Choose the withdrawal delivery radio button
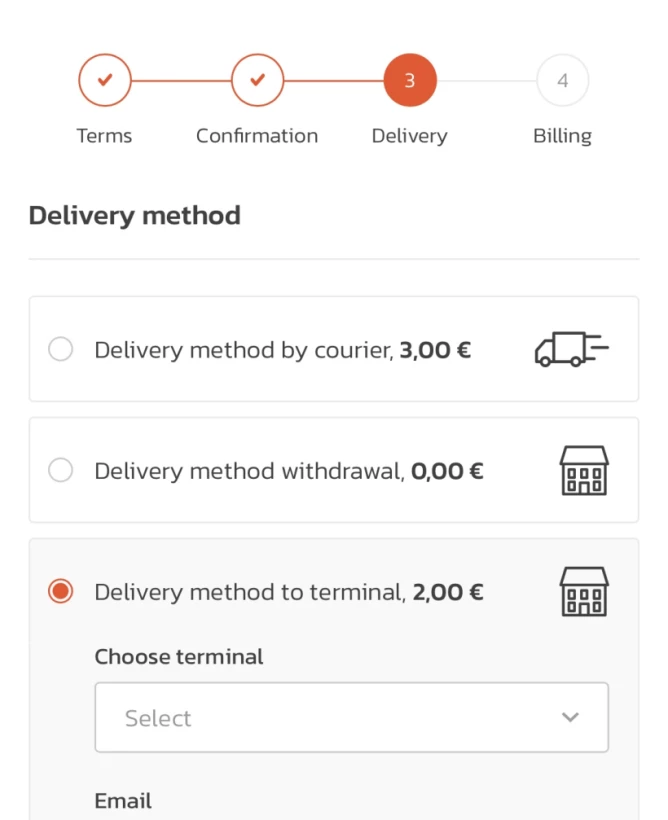 61,470
